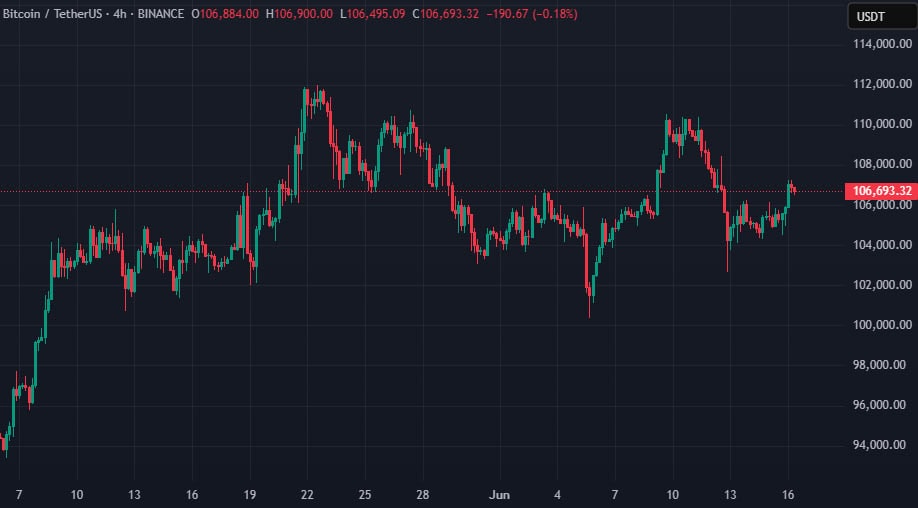Click the current price label 106,693.32
The width and height of the screenshot is (918, 508).
[881, 191]
